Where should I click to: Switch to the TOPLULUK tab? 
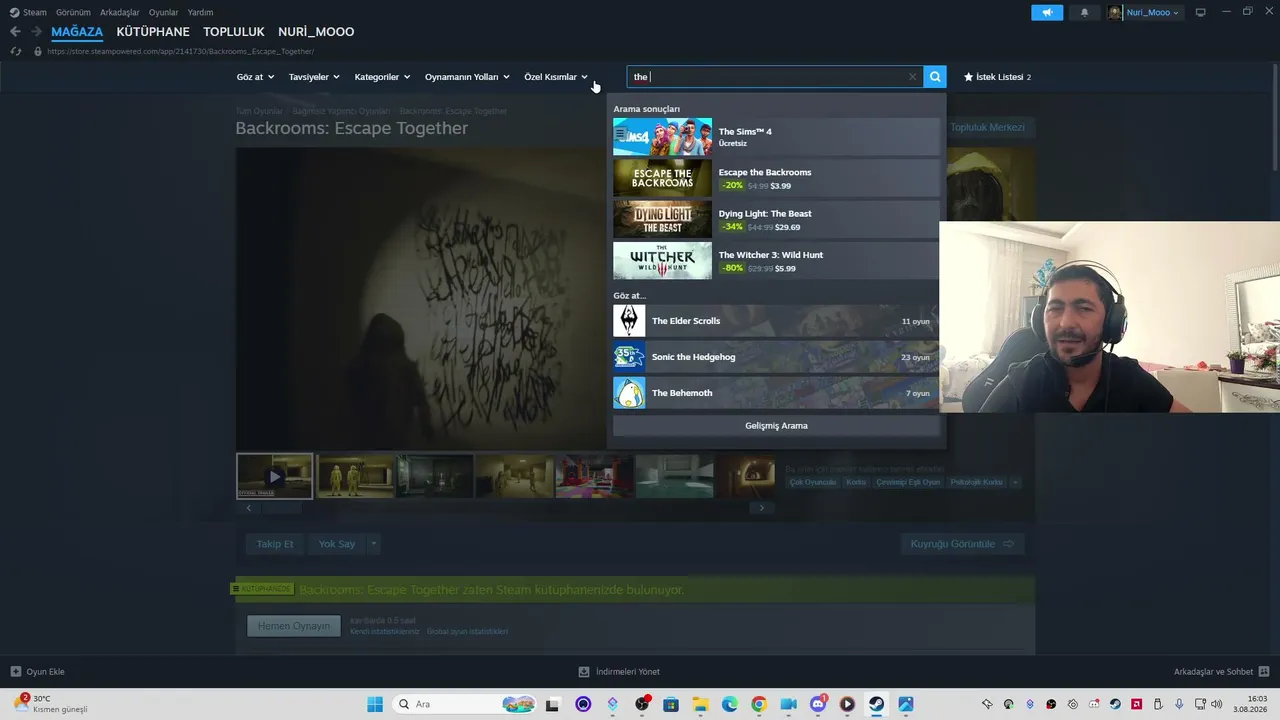point(234,32)
